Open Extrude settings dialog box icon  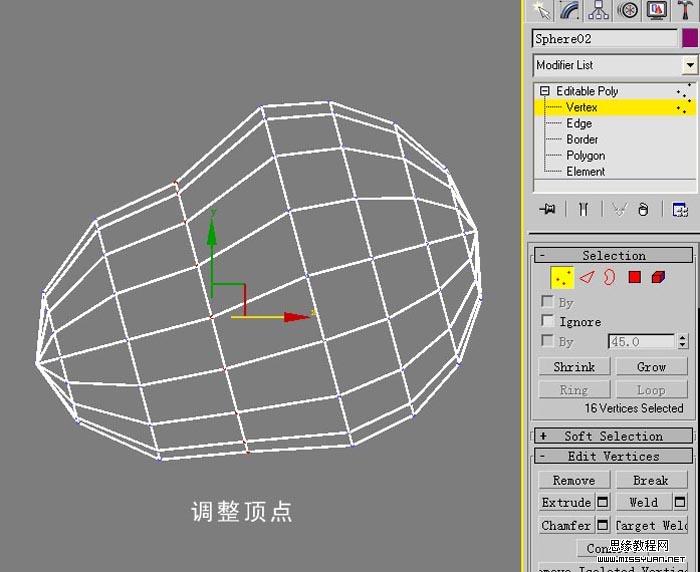coord(603,502)
